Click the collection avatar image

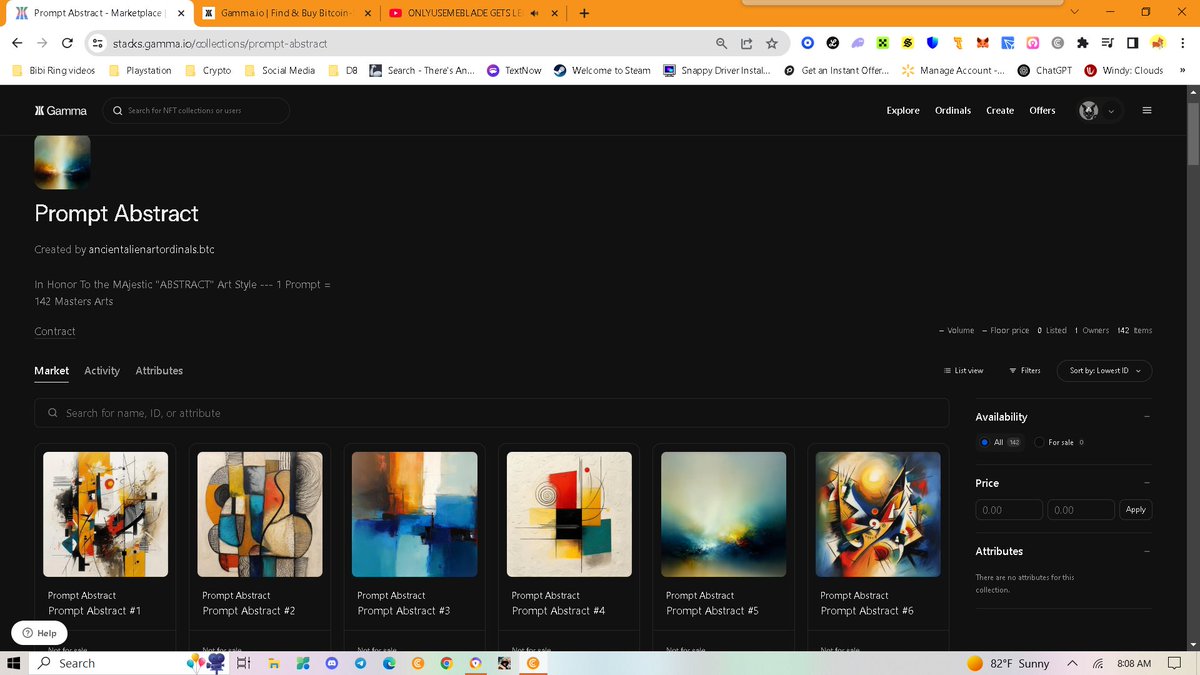(x=62, y=162)
